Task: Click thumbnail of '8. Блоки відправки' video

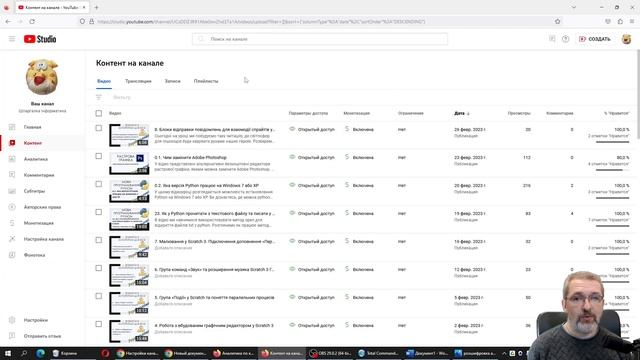Action: tap(129, 135)
